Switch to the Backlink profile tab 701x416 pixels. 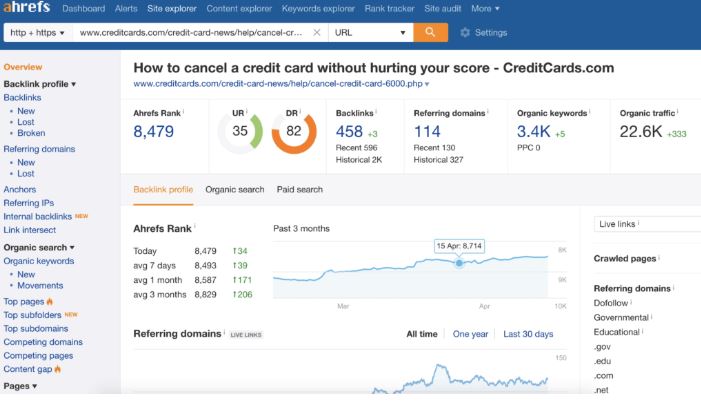tap(163, 189)
